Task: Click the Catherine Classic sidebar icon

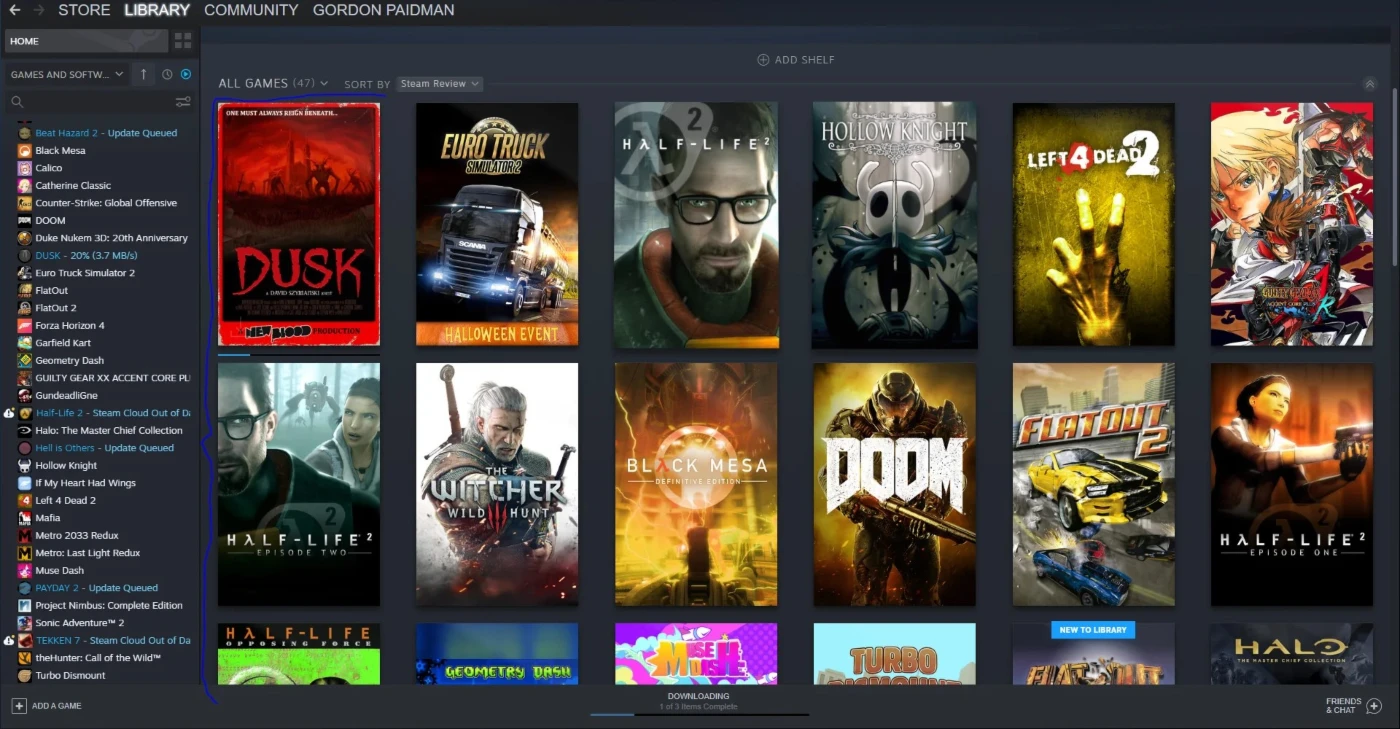Action: 24,186
